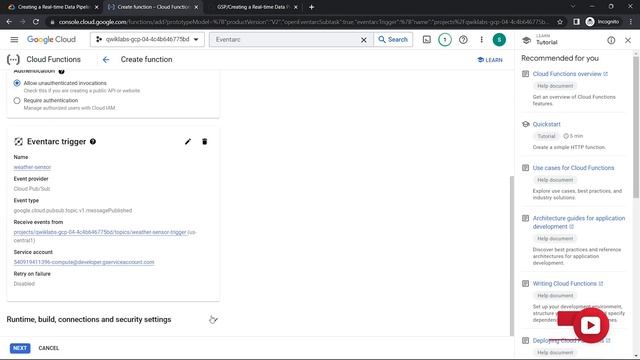
Task: Open a new browser tab
Action: click(311, 7)
